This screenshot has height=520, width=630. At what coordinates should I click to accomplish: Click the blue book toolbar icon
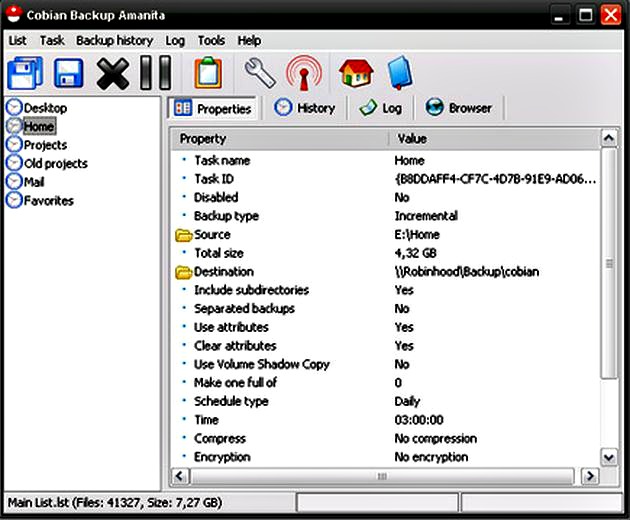(x=399, y=73)
